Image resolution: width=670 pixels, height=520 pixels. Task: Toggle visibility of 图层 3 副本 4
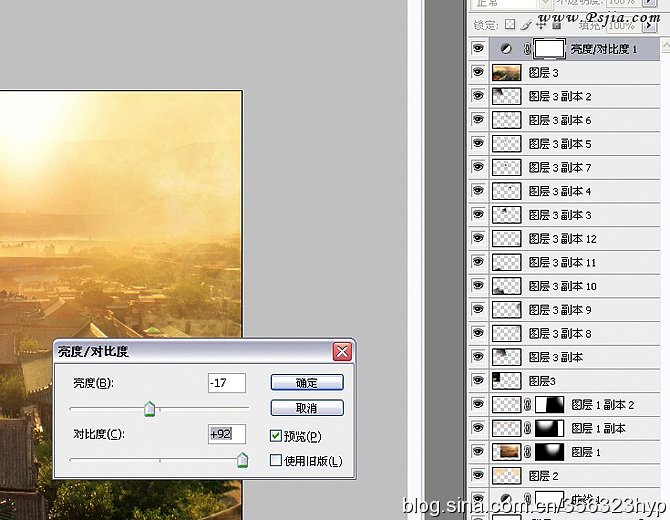[x=478, y=191]
